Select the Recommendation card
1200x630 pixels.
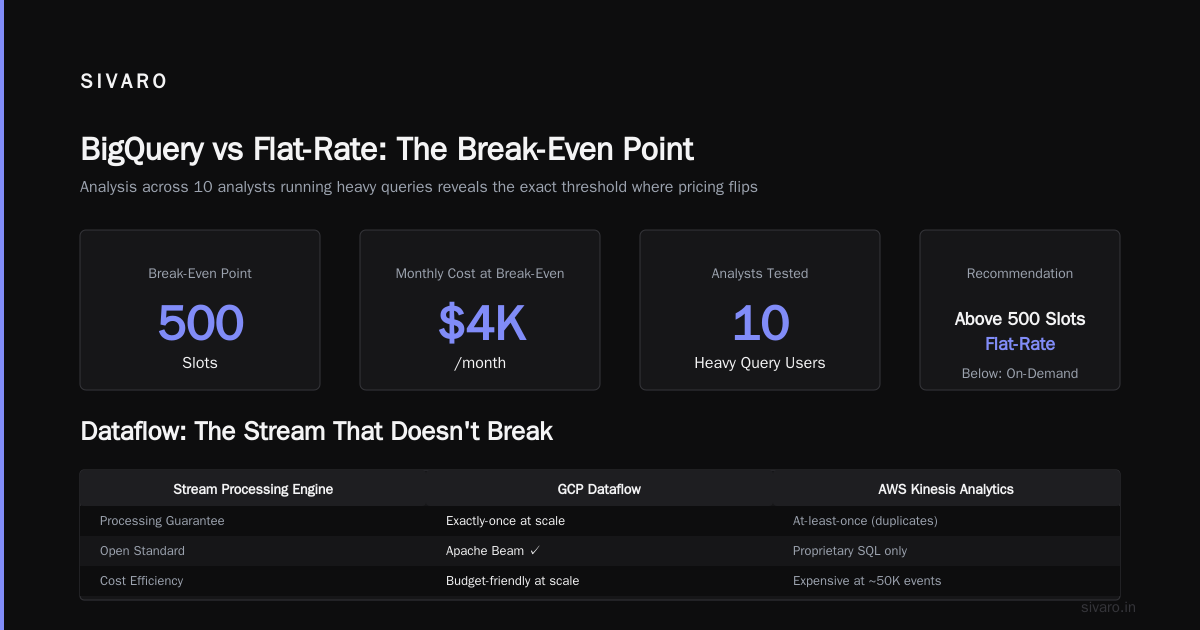pos(1020,310)
